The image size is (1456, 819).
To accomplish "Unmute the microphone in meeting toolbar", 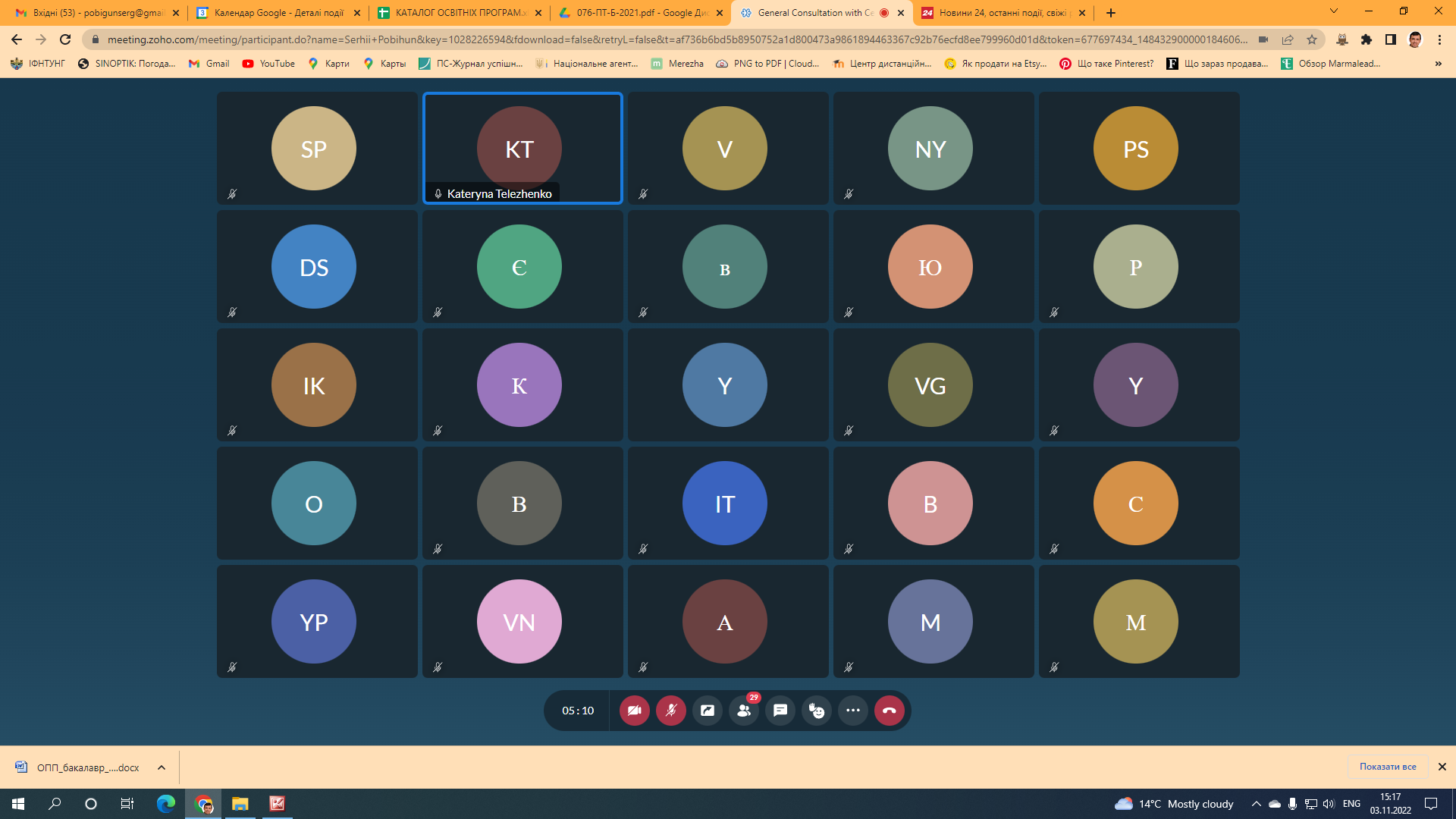I will [x=670, y=711].
